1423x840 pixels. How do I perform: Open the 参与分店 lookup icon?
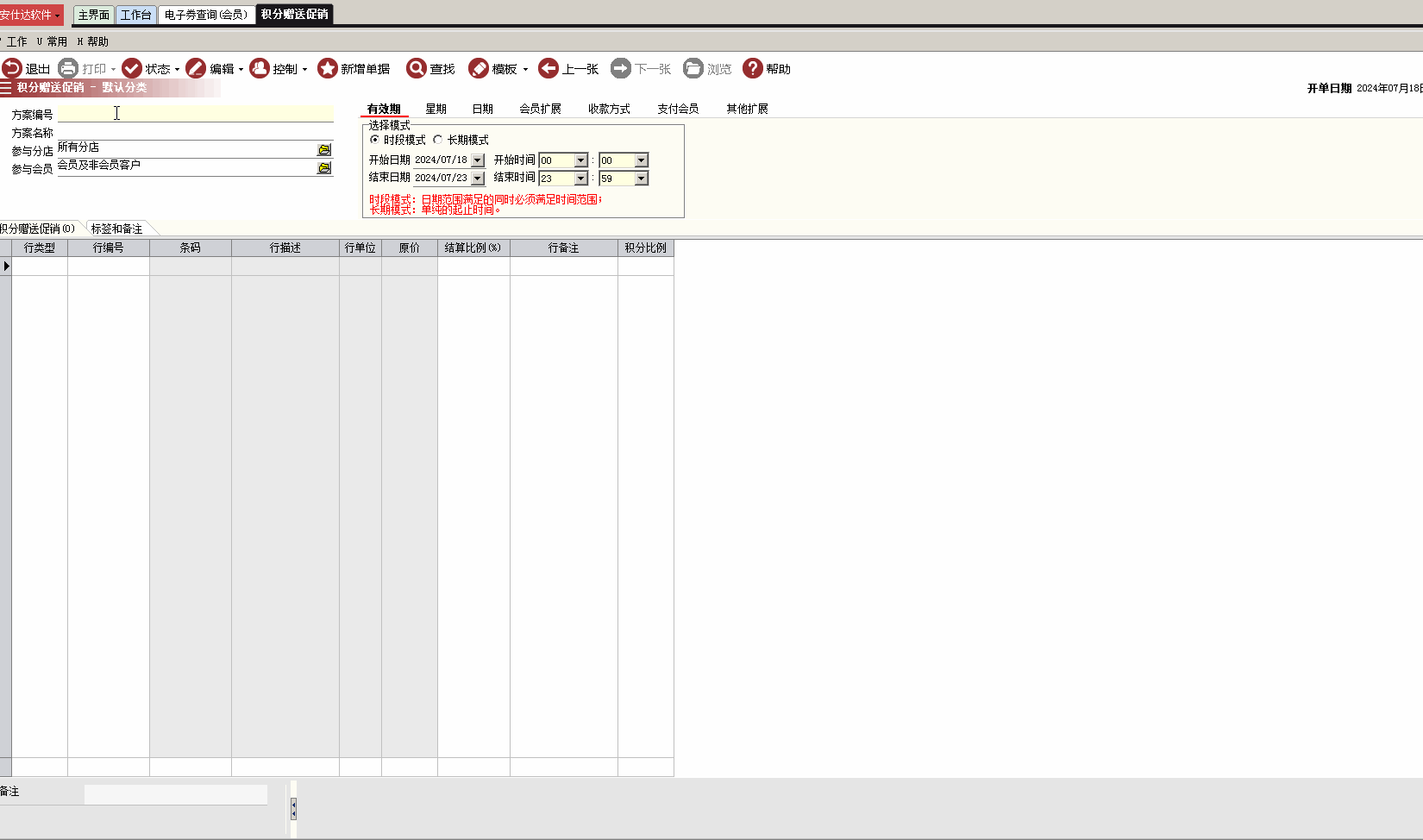[x=324, y=150]
